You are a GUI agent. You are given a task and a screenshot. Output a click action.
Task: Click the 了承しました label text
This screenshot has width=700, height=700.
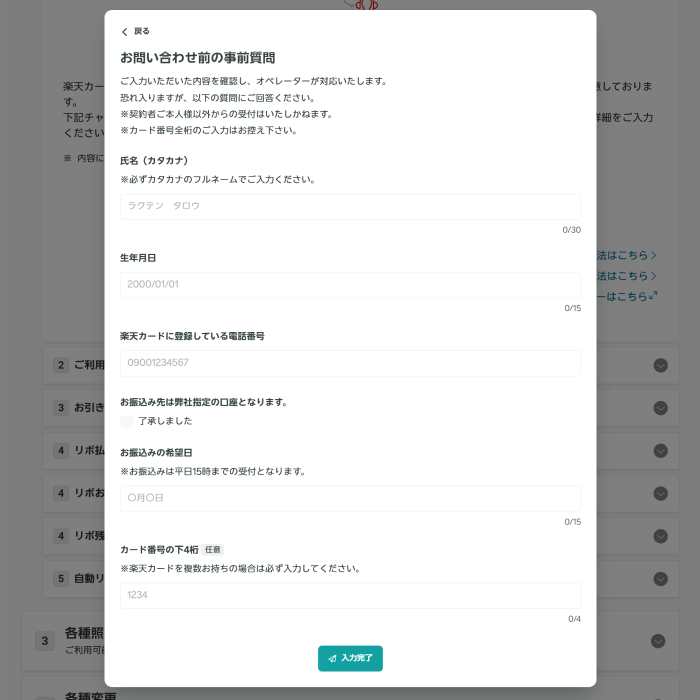[165, 421]
